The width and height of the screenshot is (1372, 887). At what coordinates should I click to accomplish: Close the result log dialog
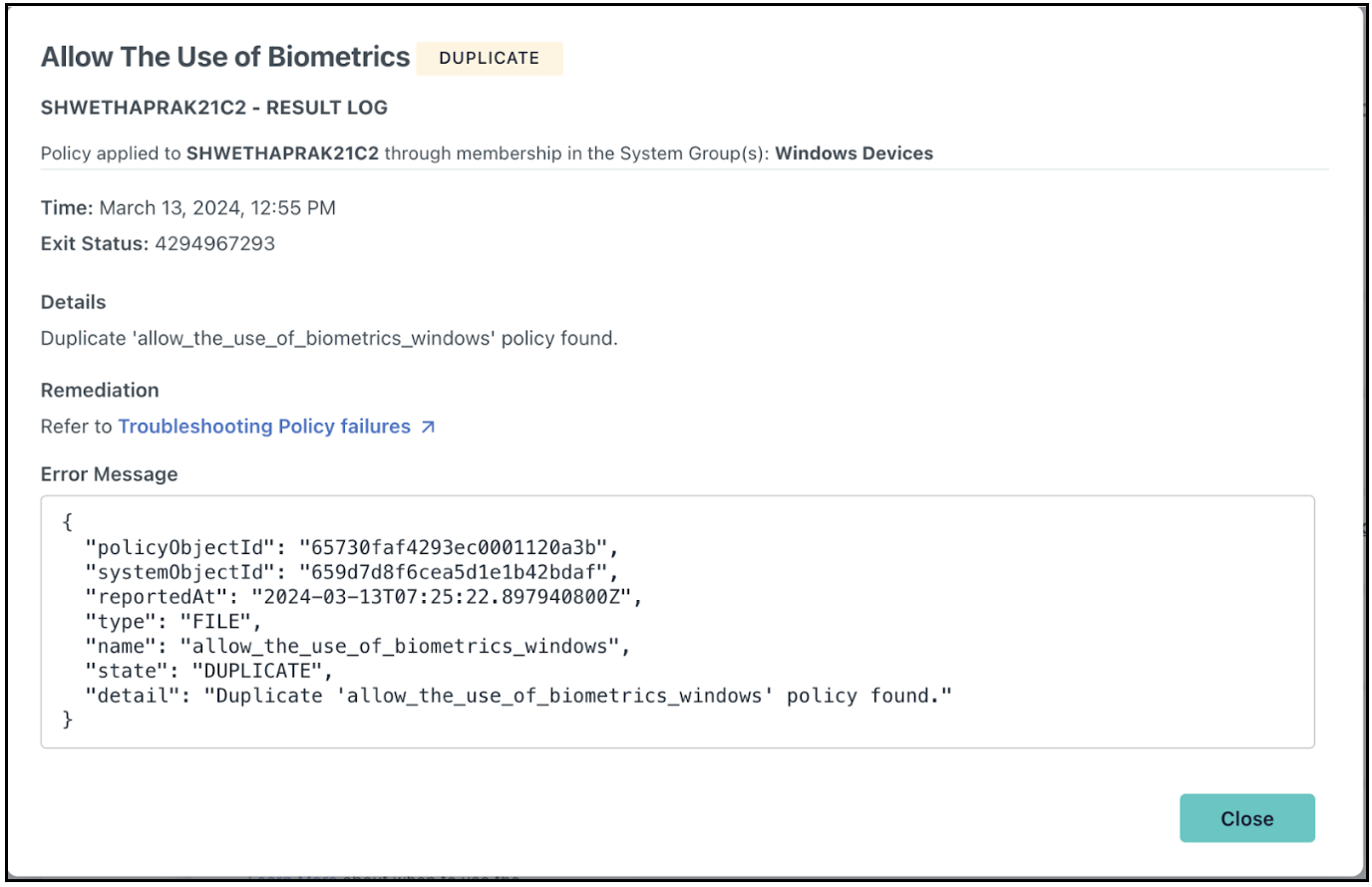click(1246, 818)
